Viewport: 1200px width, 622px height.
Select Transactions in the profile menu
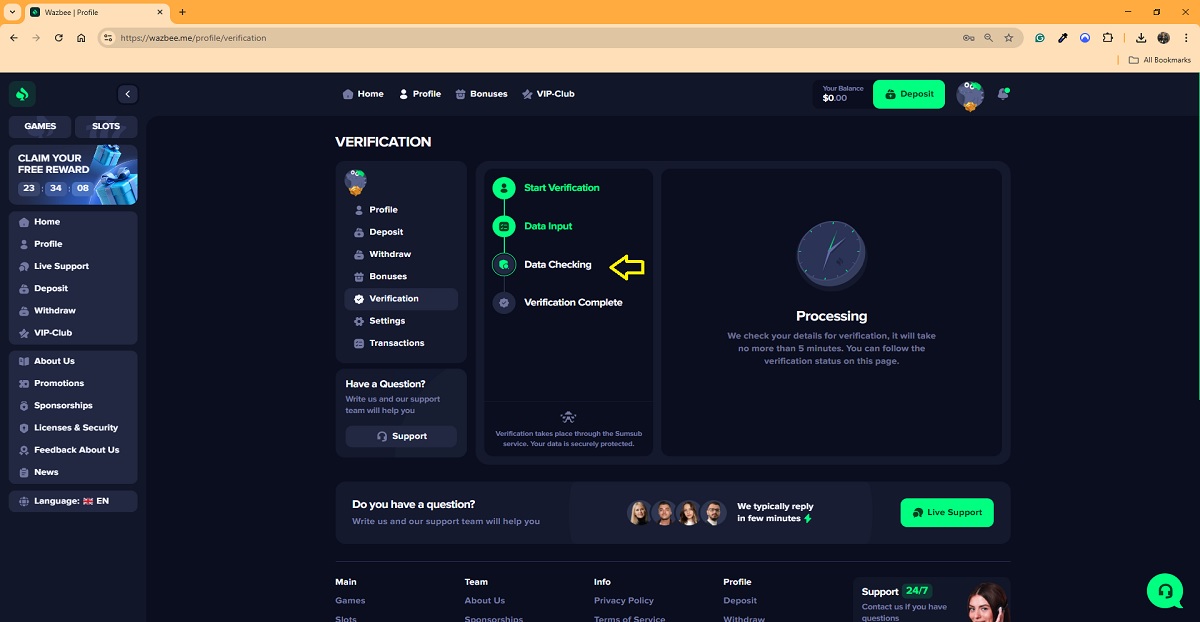click(396, 343)
